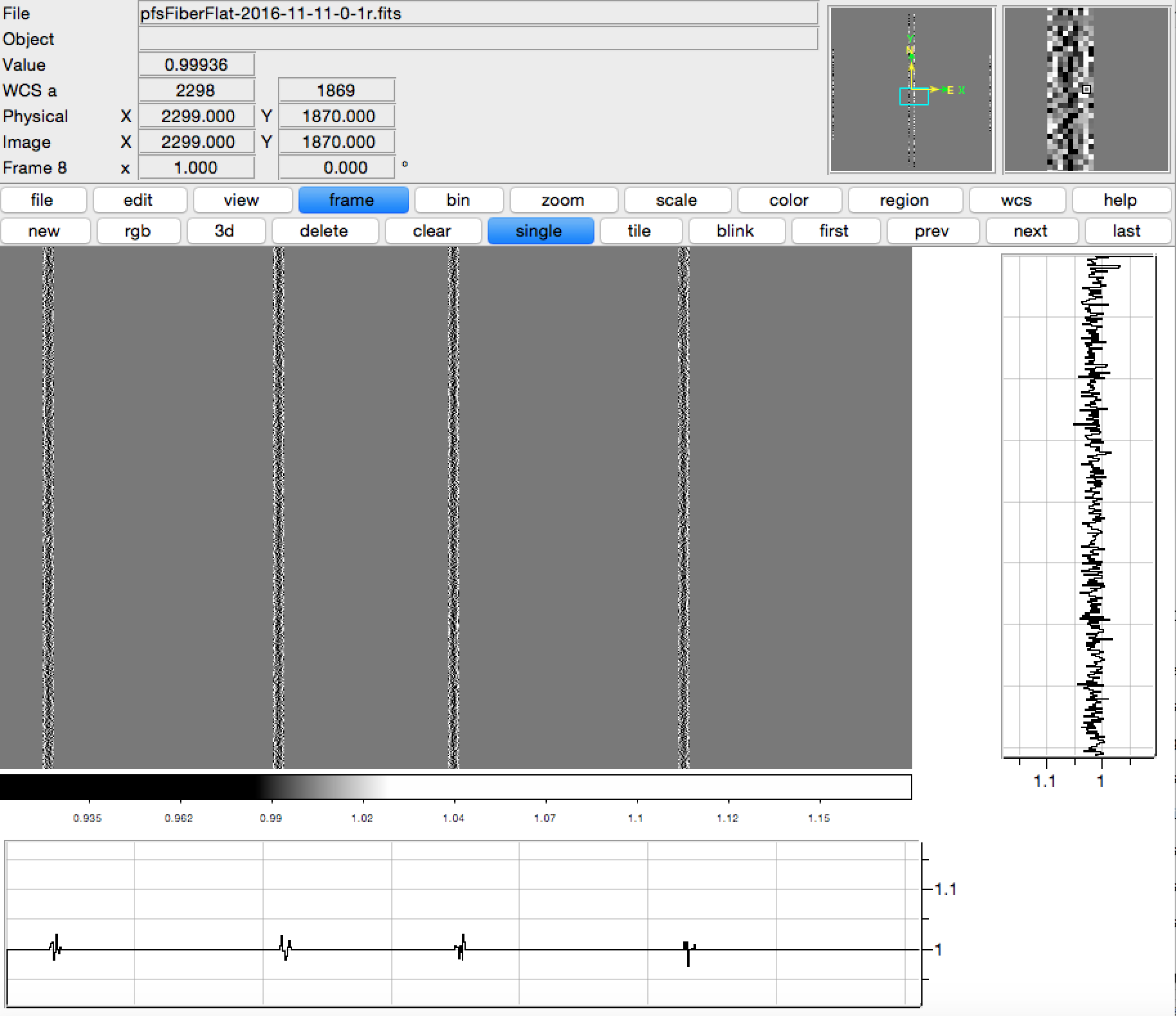Select the zoom button category
Viewport: 1176px width, 1016px height.
(x=563, y=200)
